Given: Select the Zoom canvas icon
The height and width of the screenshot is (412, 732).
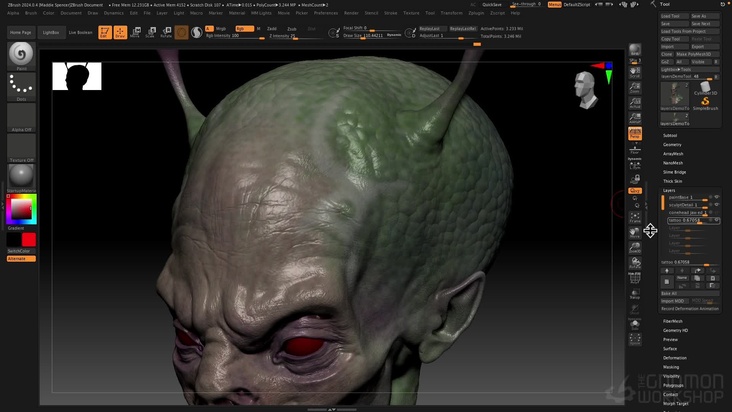Looking at the screenshot, I should coord(635,87).
